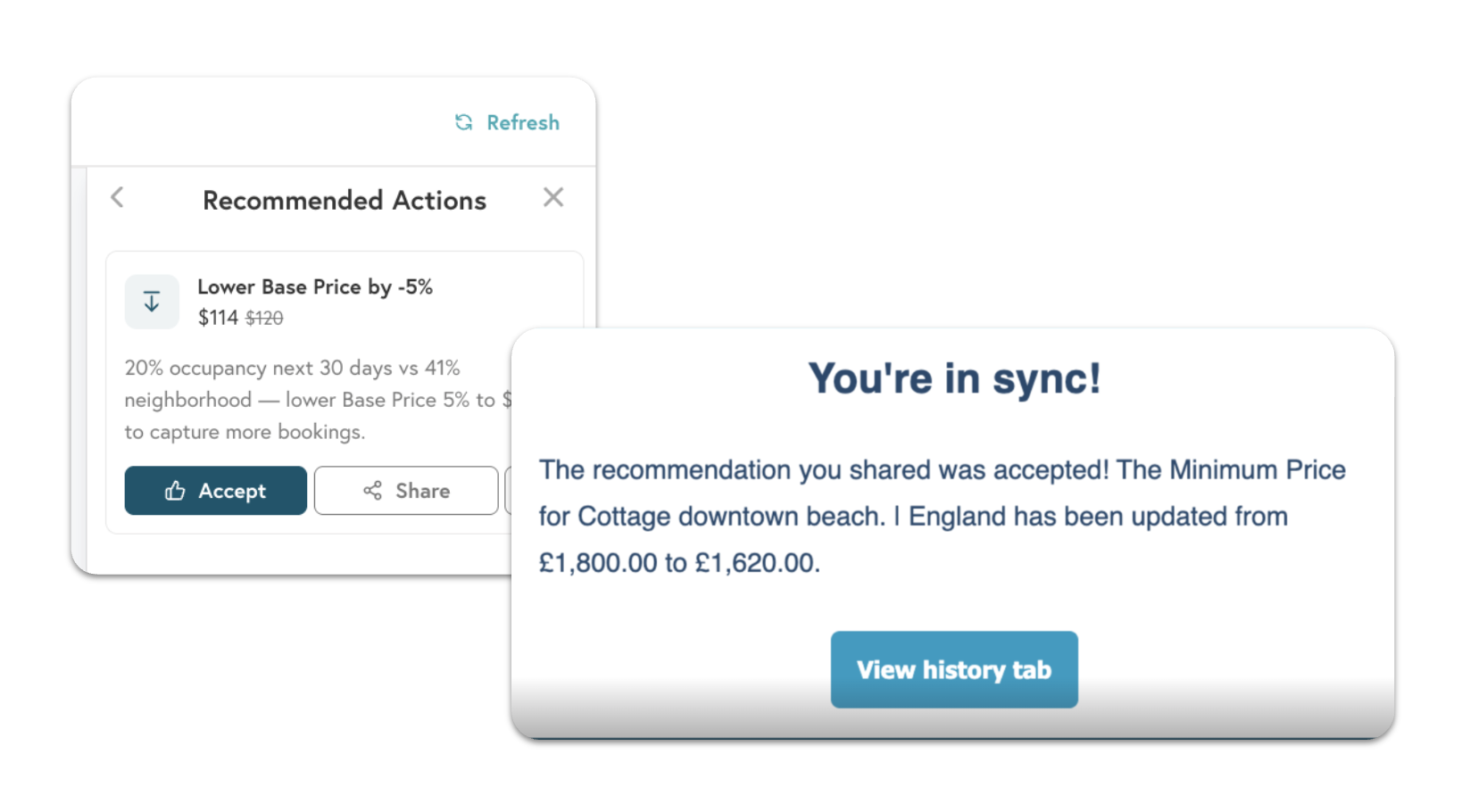
Task: Click the Lower Base Price by -5% title
Action: point(315,286)
